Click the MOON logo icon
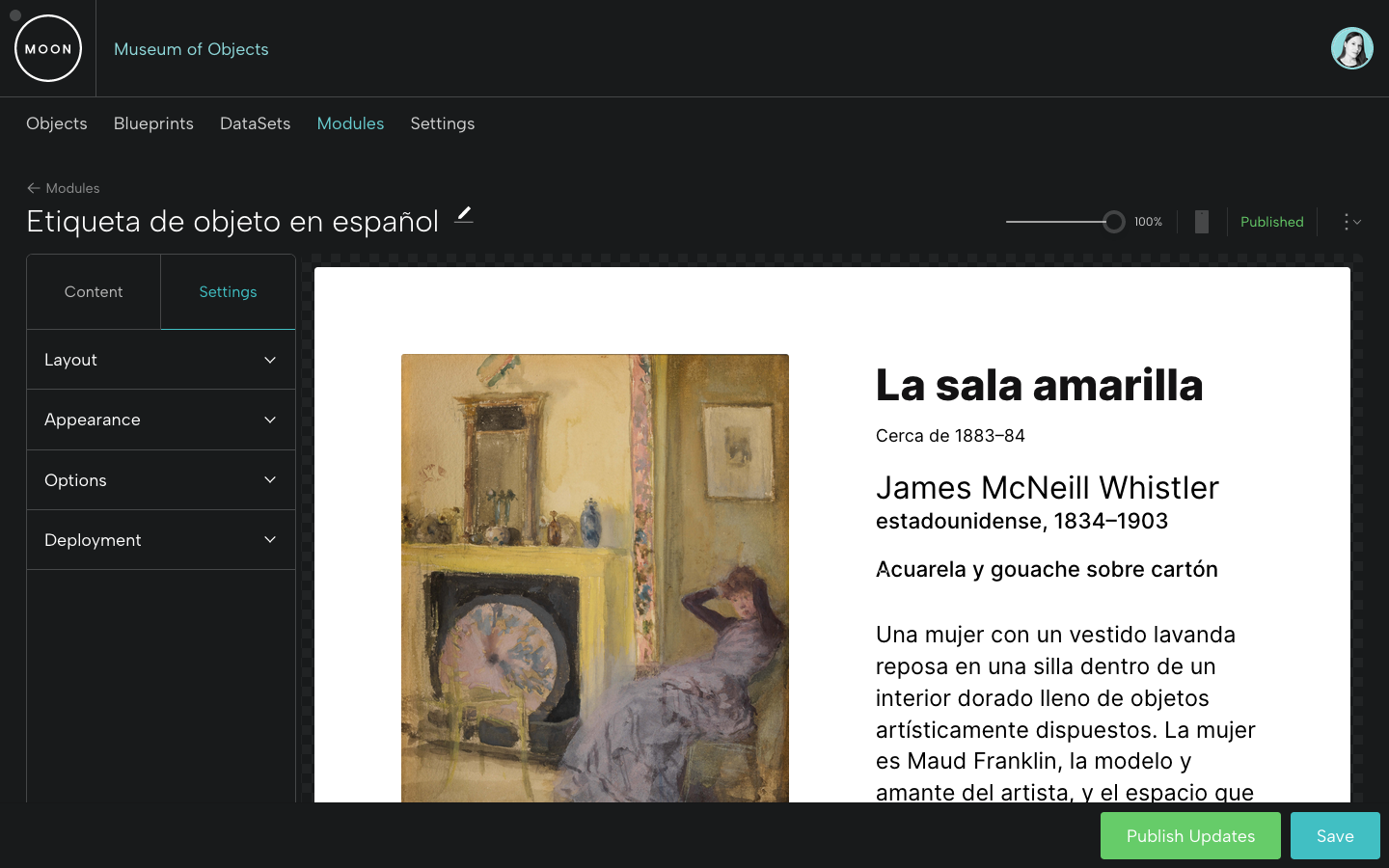1389x868 pixels. pos(48,48)
